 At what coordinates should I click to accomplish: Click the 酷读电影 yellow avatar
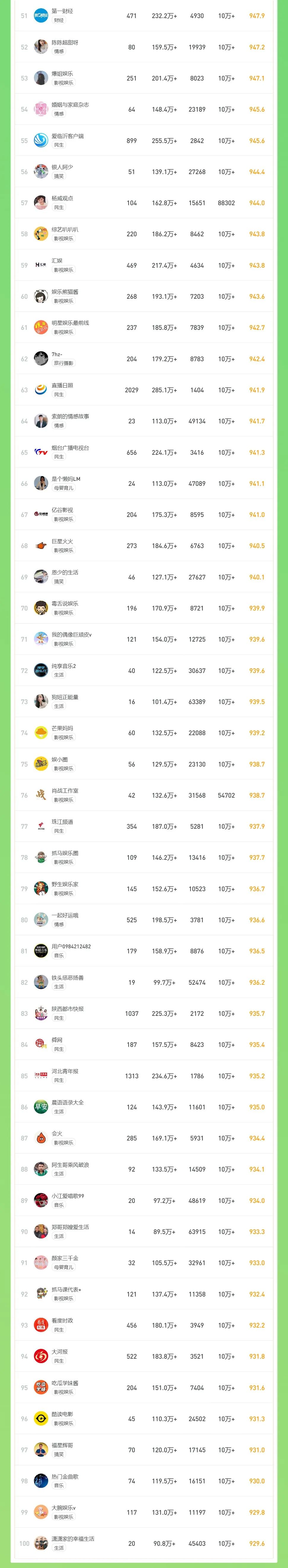(x=41, y=1419)
